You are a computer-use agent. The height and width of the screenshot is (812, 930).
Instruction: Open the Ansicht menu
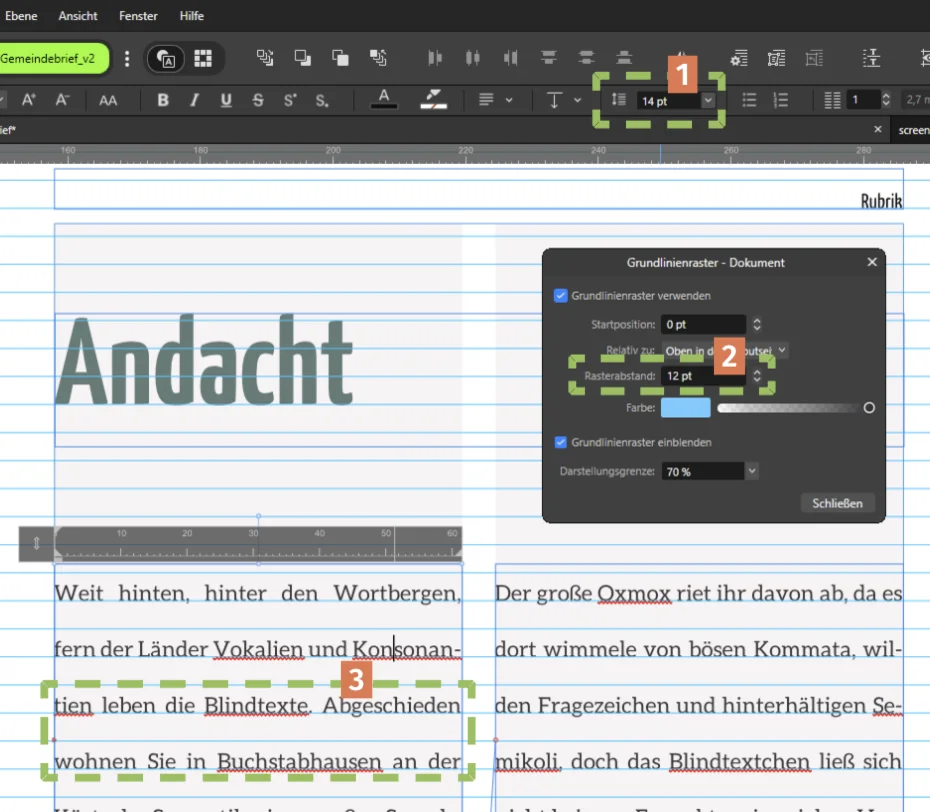click(x=78, y=16)
